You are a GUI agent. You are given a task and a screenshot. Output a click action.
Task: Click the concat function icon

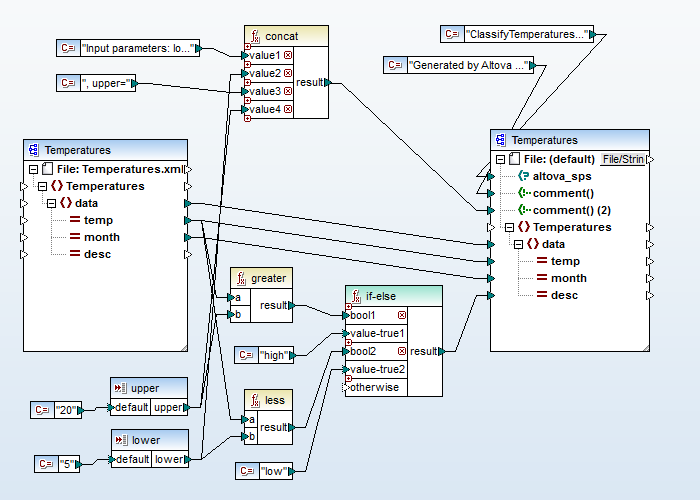click(x=254, y=36)
